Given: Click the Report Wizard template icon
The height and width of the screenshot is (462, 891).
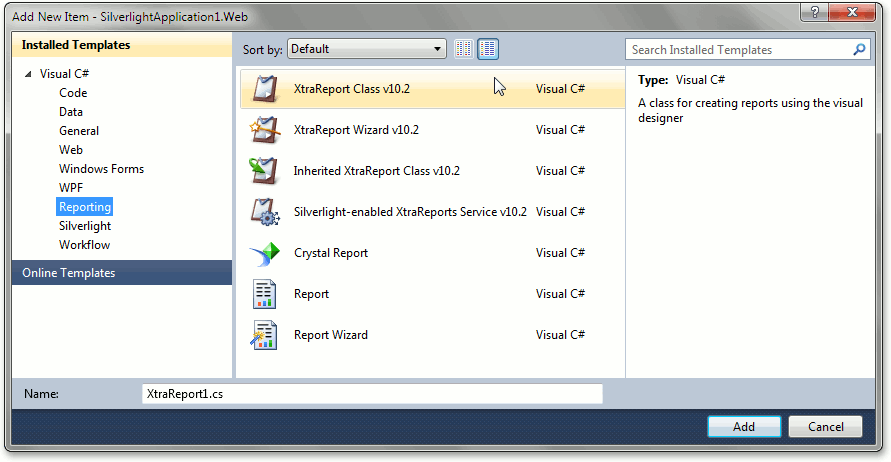Looking at the screenshot, I should [x=264, y=335].
